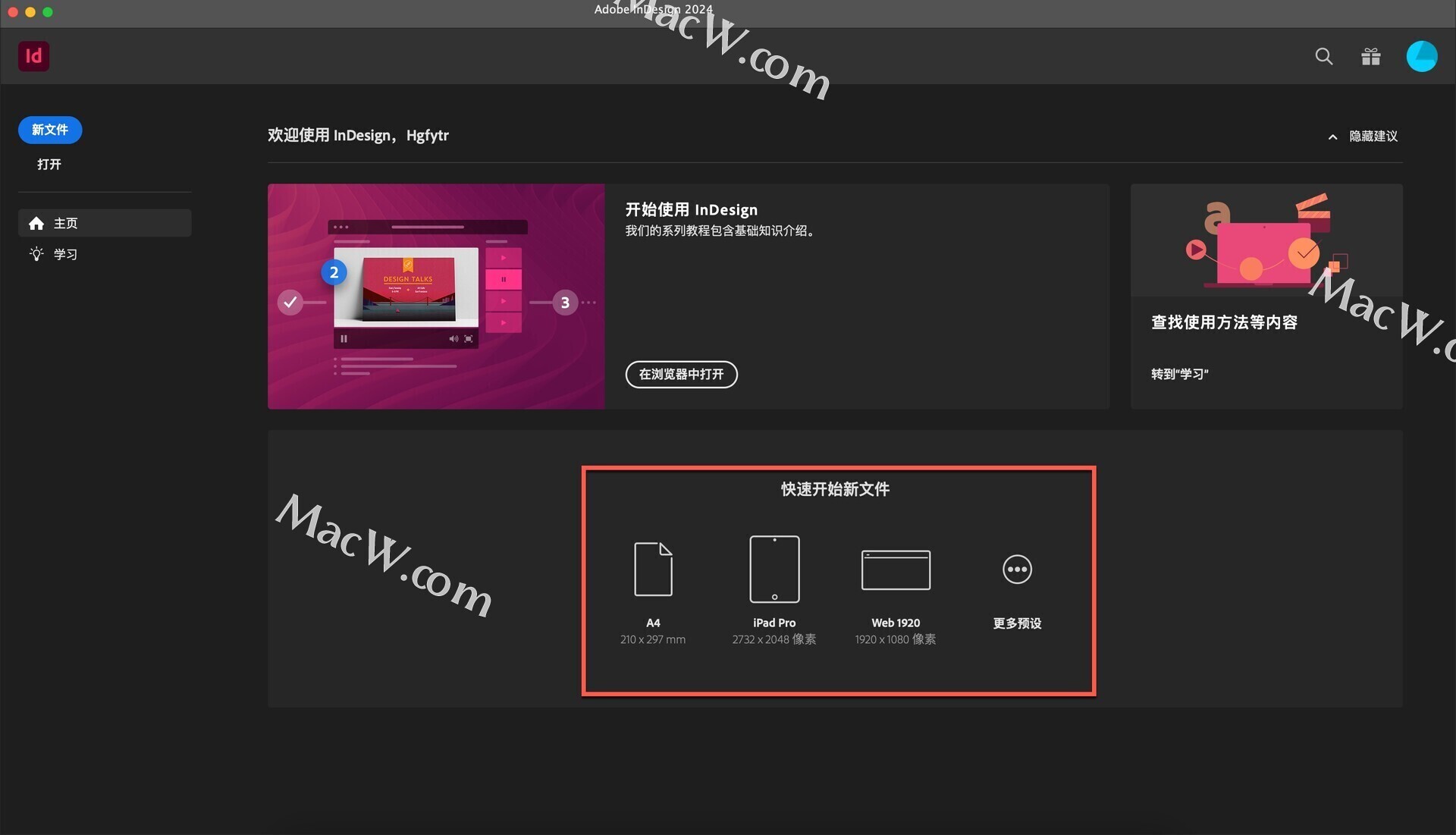1456x835 pixels.
Task: Click the learning illustration thumbnail
Action: [1266, 240]
